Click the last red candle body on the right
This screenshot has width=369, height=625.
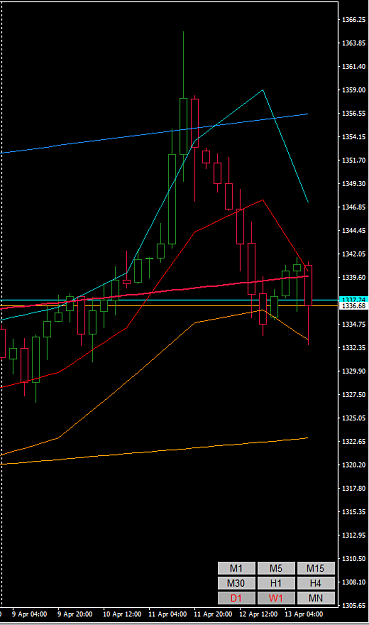[308, 285]
